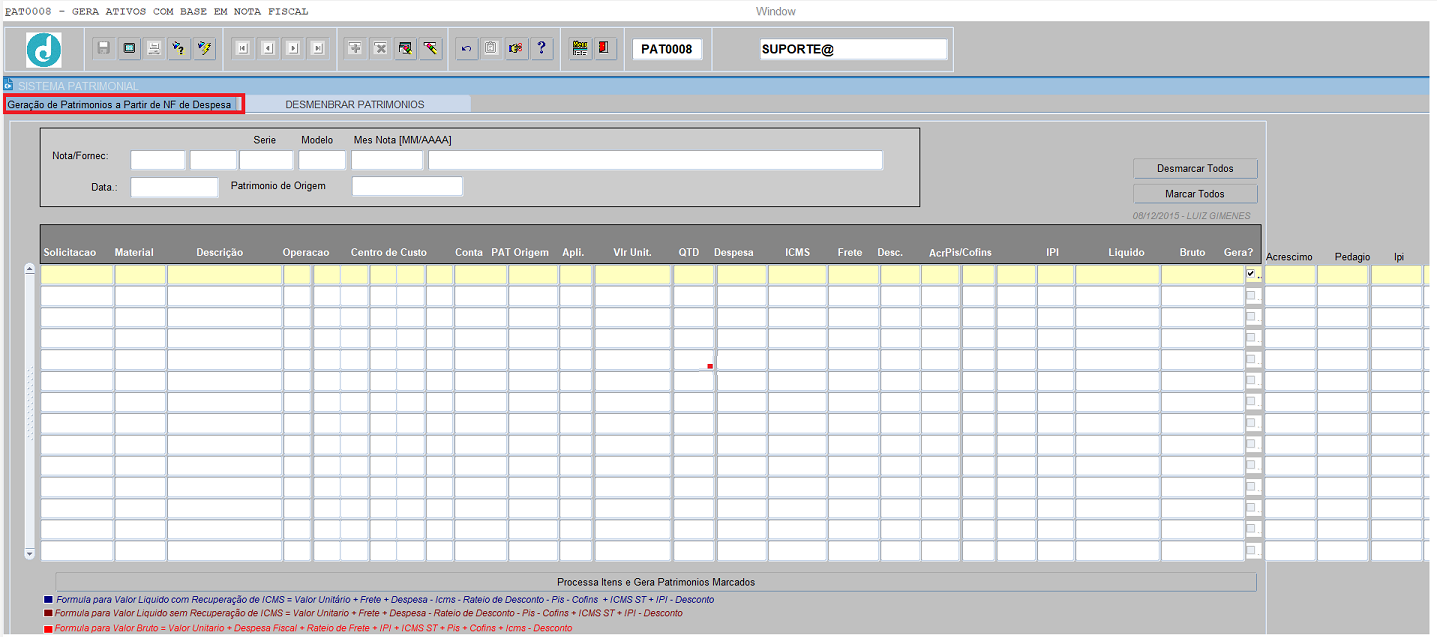Image resolution: width=1437 pixels, height=637 pixels.
Task: Click the Patrimonio de Origem input field
Action: tap(407, 186)
